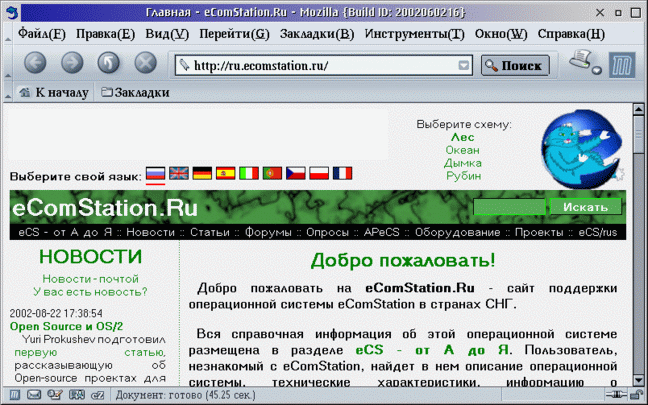Select the British flag for English
Viewport: 648px width, 405px height.
click(179, 174)
